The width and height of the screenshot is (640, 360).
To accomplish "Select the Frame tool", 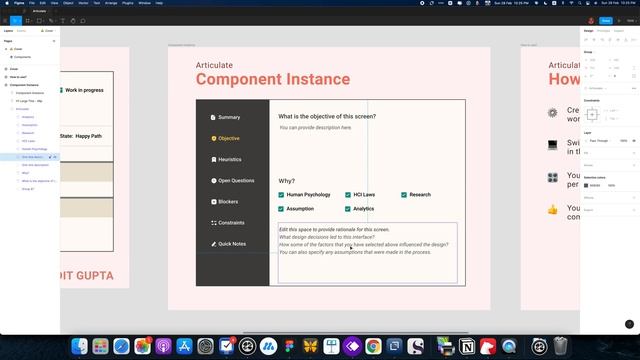I will click(28, 21).
